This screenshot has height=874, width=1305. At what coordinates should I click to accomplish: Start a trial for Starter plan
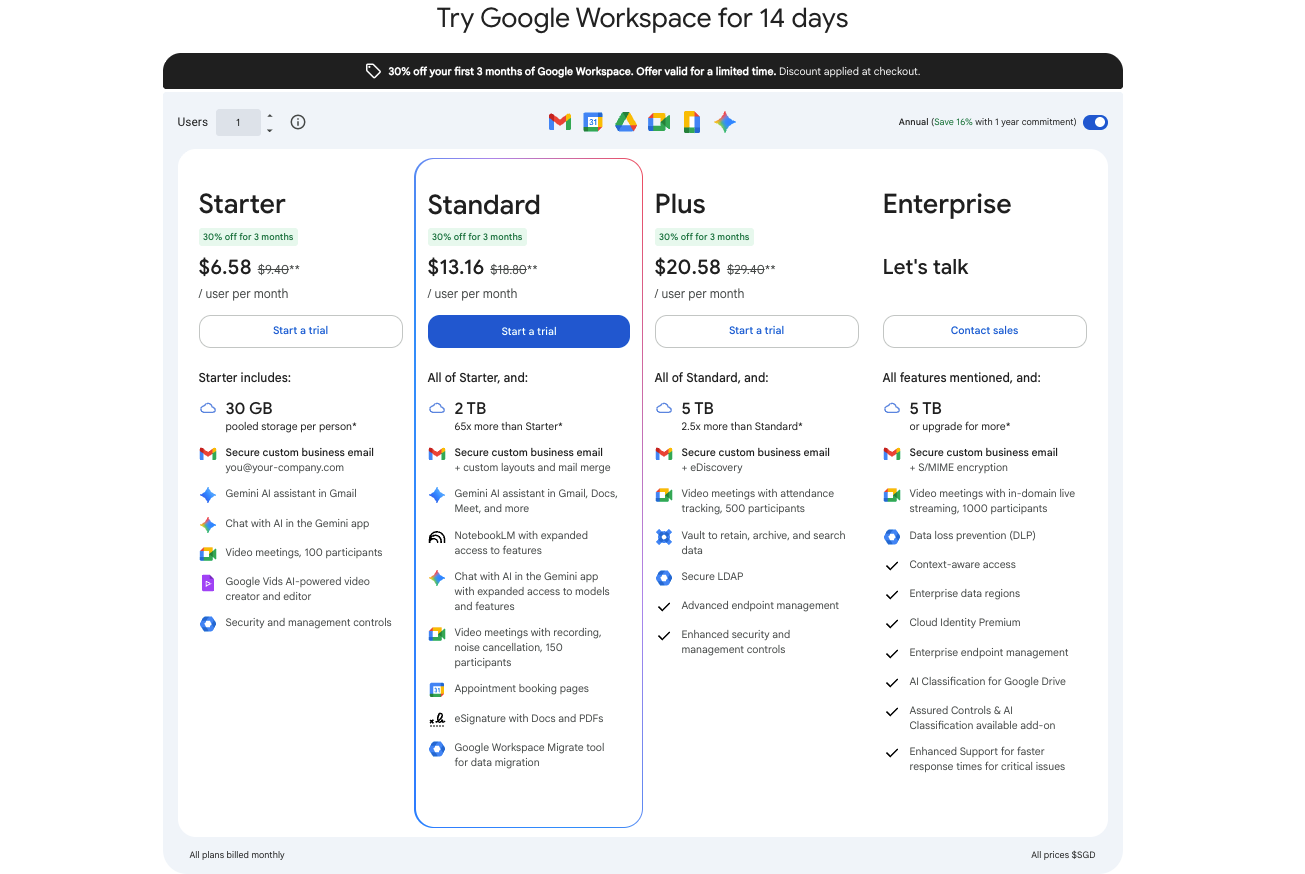point(301,331)
